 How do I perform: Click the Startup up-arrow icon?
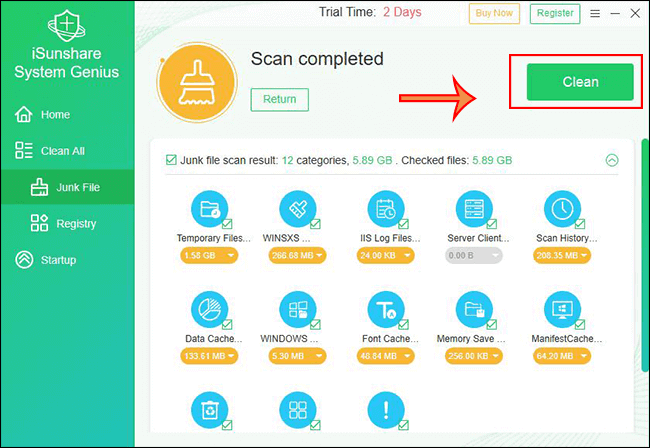pyautogui.click(x=24, y=259)
